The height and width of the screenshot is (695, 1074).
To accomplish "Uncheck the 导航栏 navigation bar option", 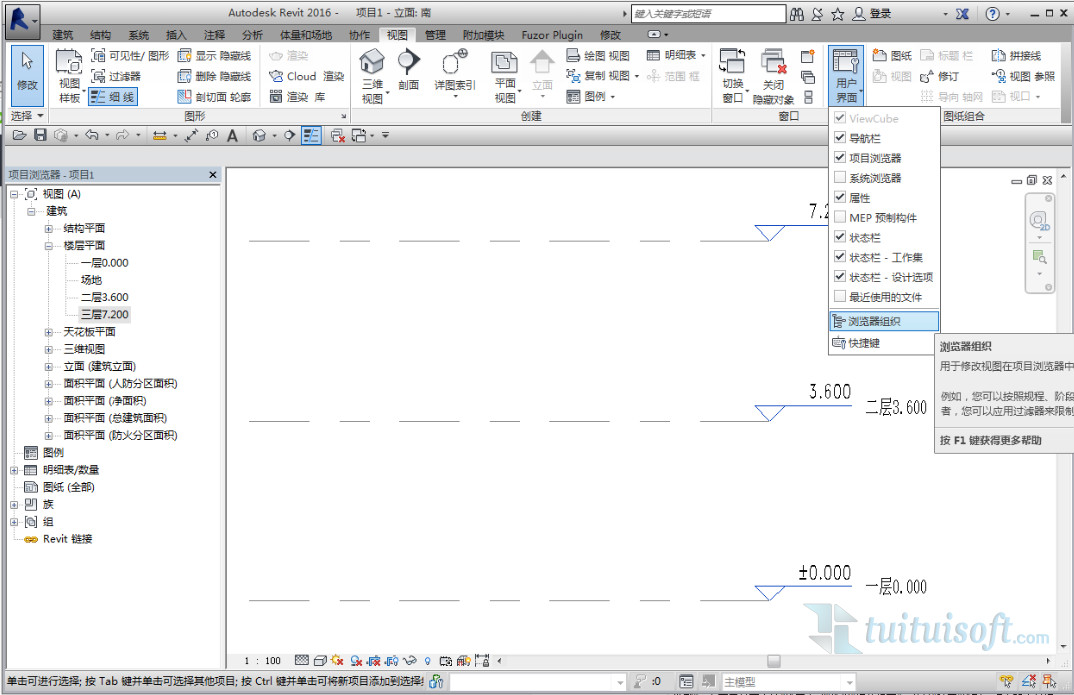I will (x=840, y=138).
